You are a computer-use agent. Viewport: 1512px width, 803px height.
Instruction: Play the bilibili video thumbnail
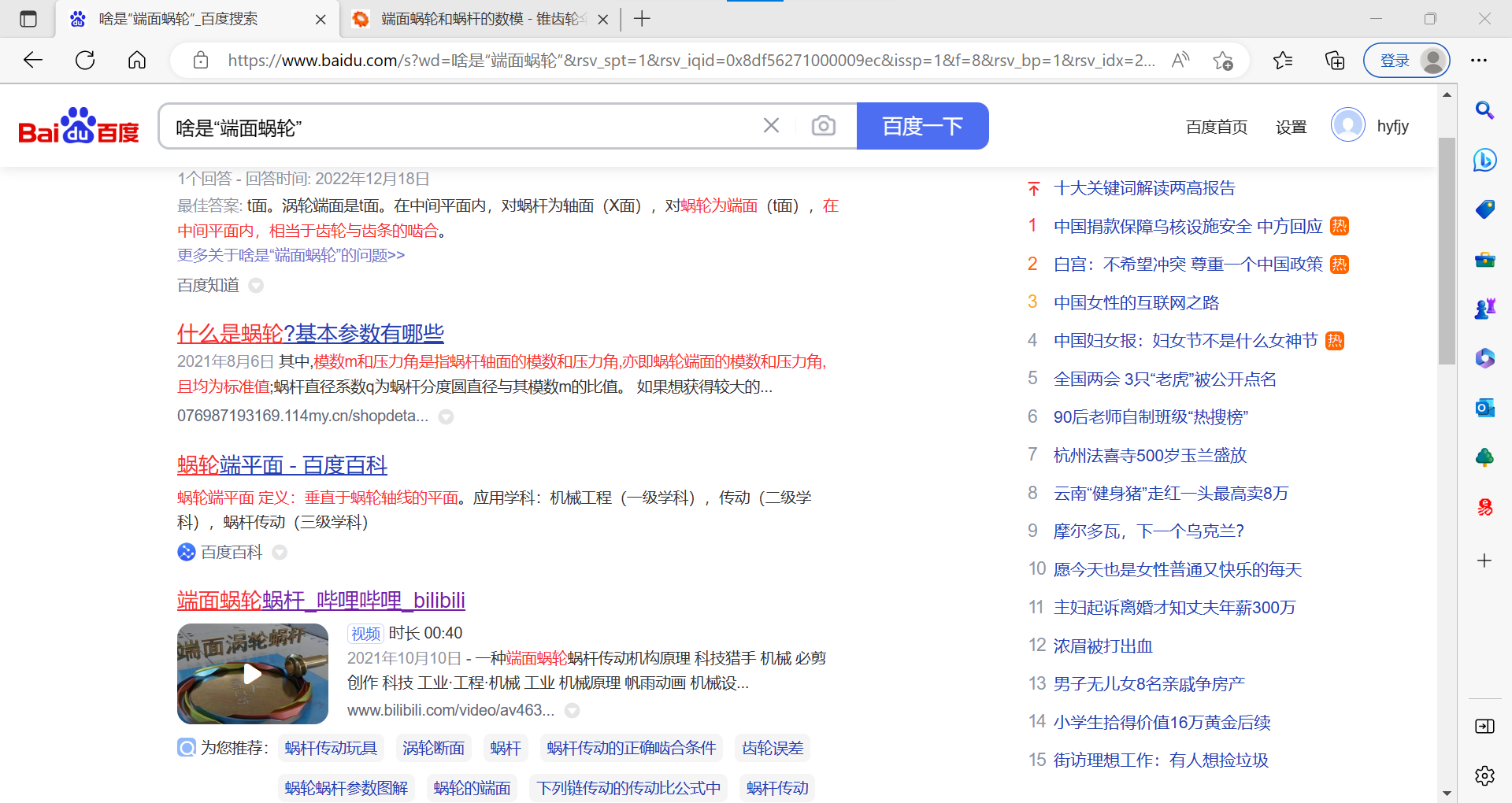point(252,674)
